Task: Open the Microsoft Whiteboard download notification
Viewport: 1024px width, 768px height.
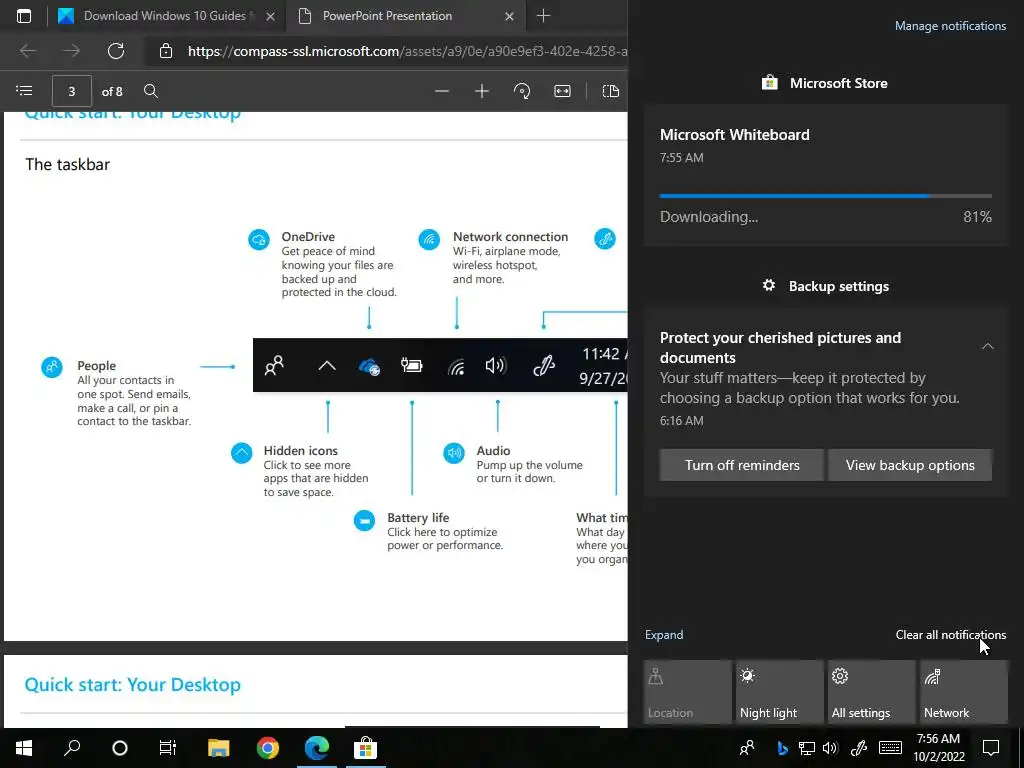Action: tap(825, 175)
